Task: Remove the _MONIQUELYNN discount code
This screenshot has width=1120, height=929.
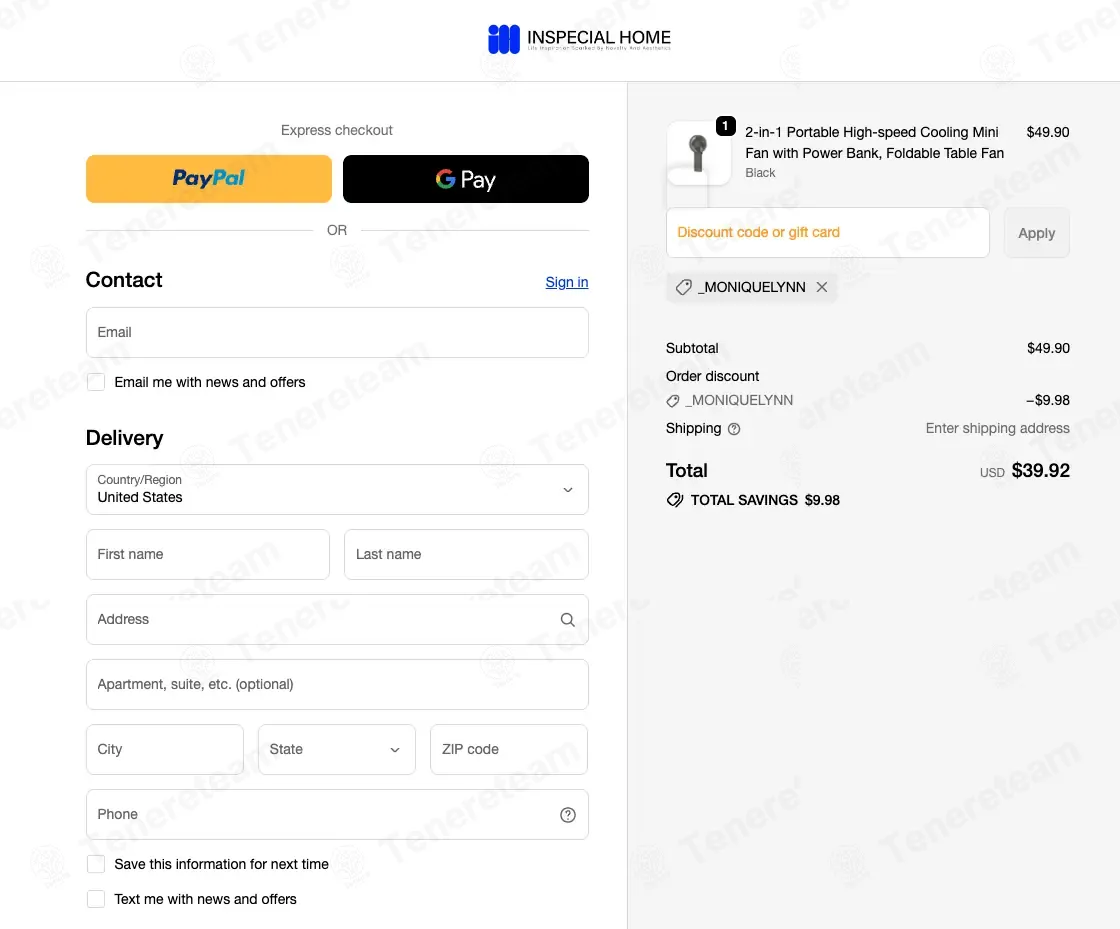Action: (x=822, y=287)
